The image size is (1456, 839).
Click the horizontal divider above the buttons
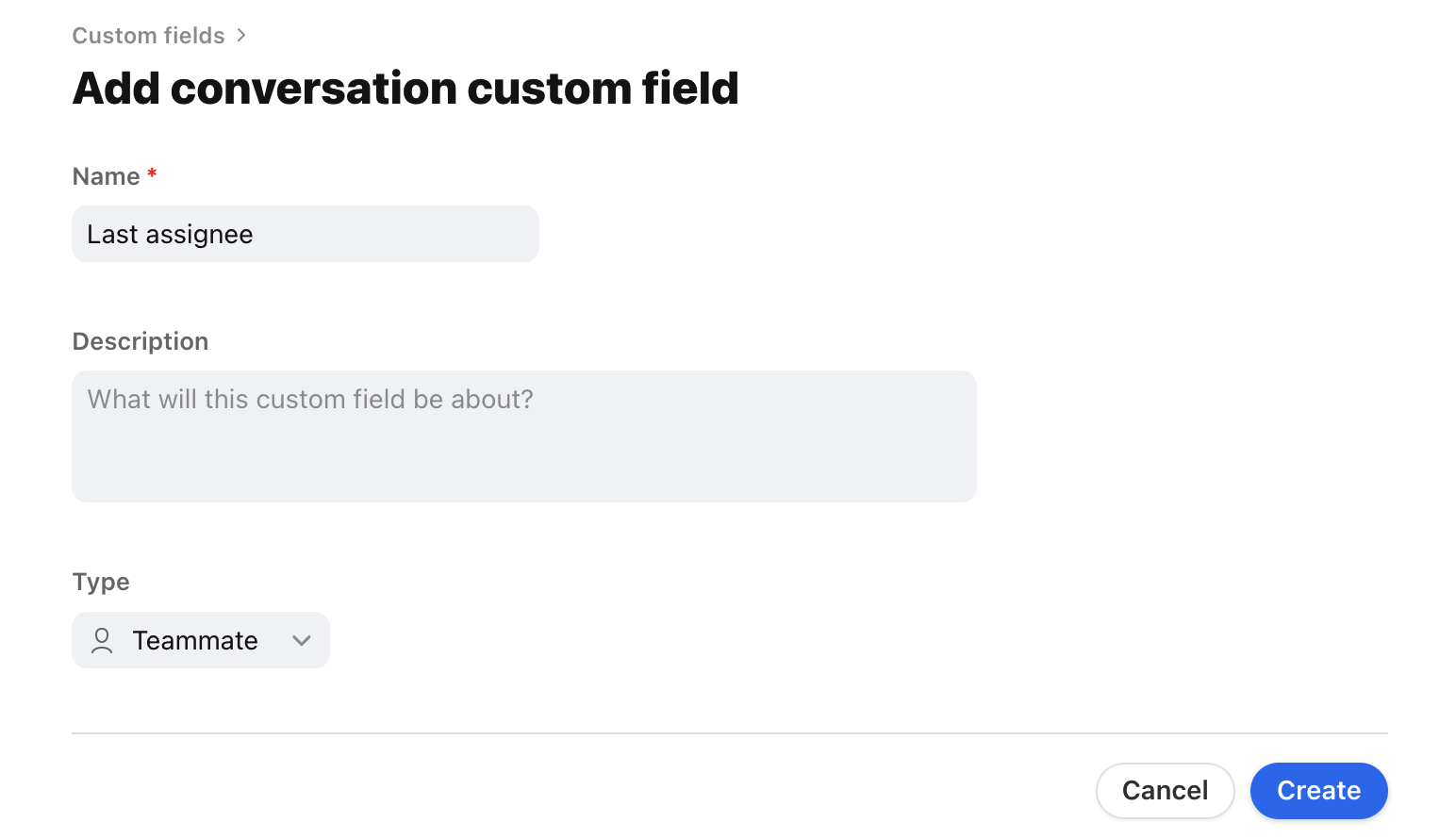coord(729,733)
